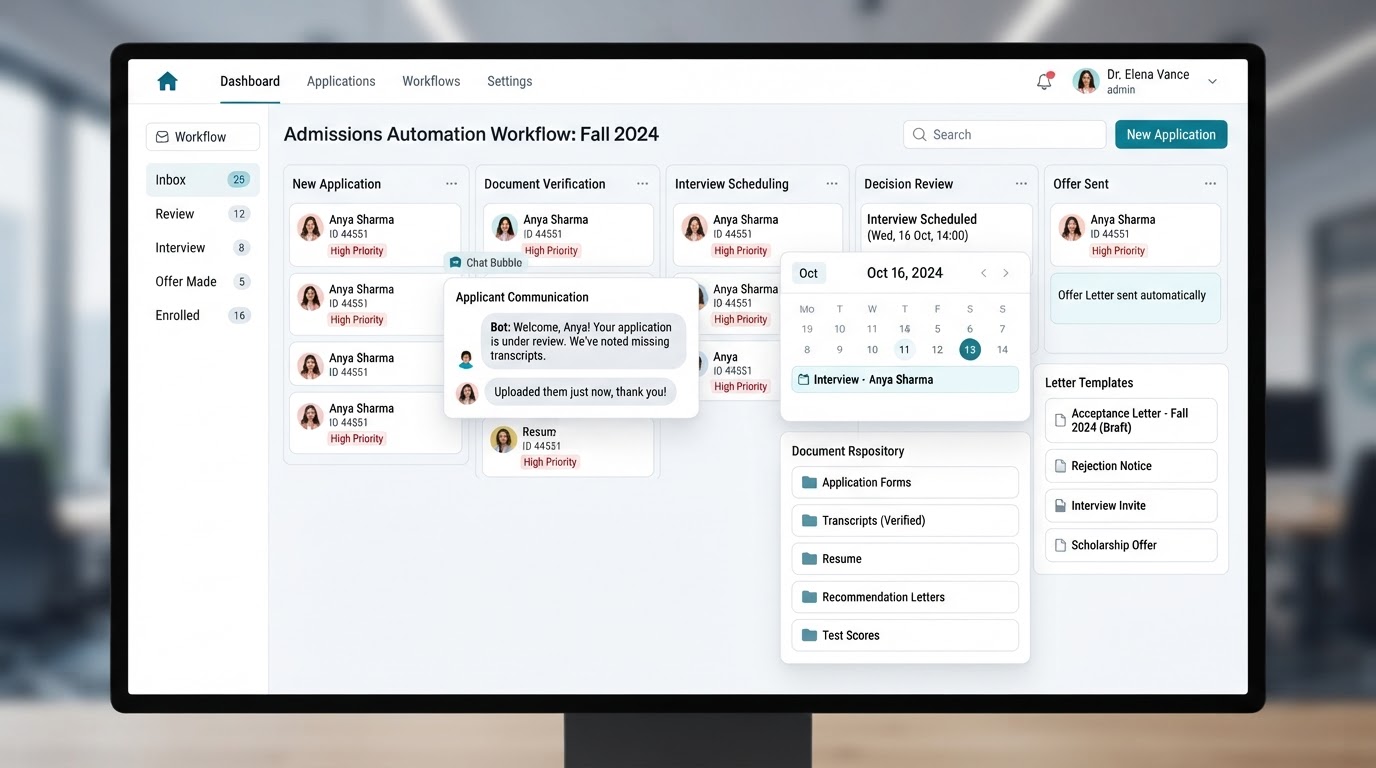Select Interview in the sidebar

coord(203,248)
